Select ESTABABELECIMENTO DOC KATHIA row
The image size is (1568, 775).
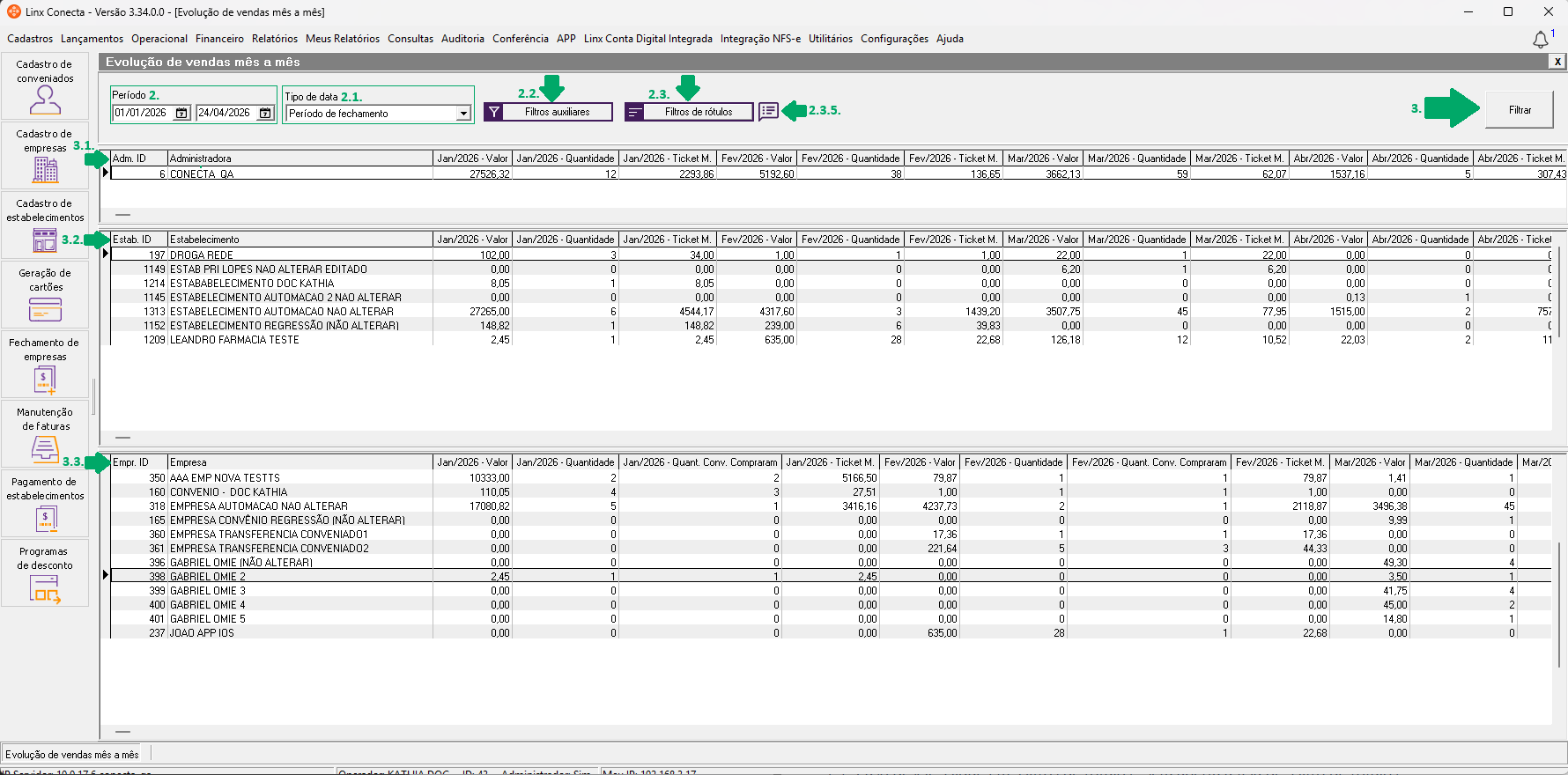coord(831,284)
